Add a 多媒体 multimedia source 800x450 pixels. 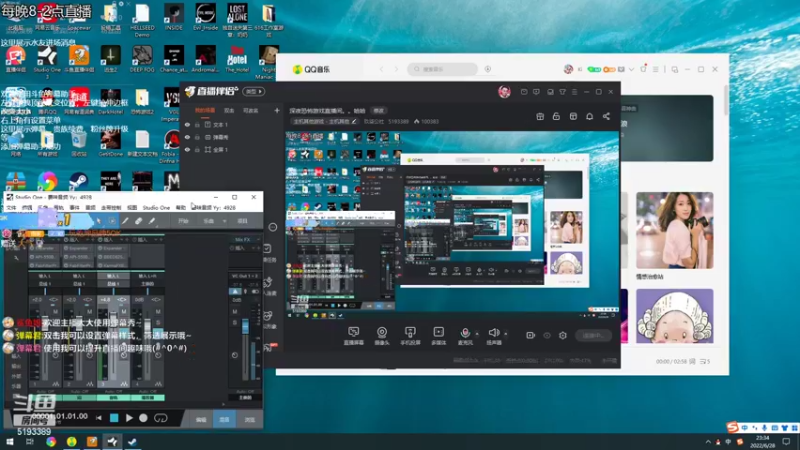pyautogui.click(x=439, y=336)
